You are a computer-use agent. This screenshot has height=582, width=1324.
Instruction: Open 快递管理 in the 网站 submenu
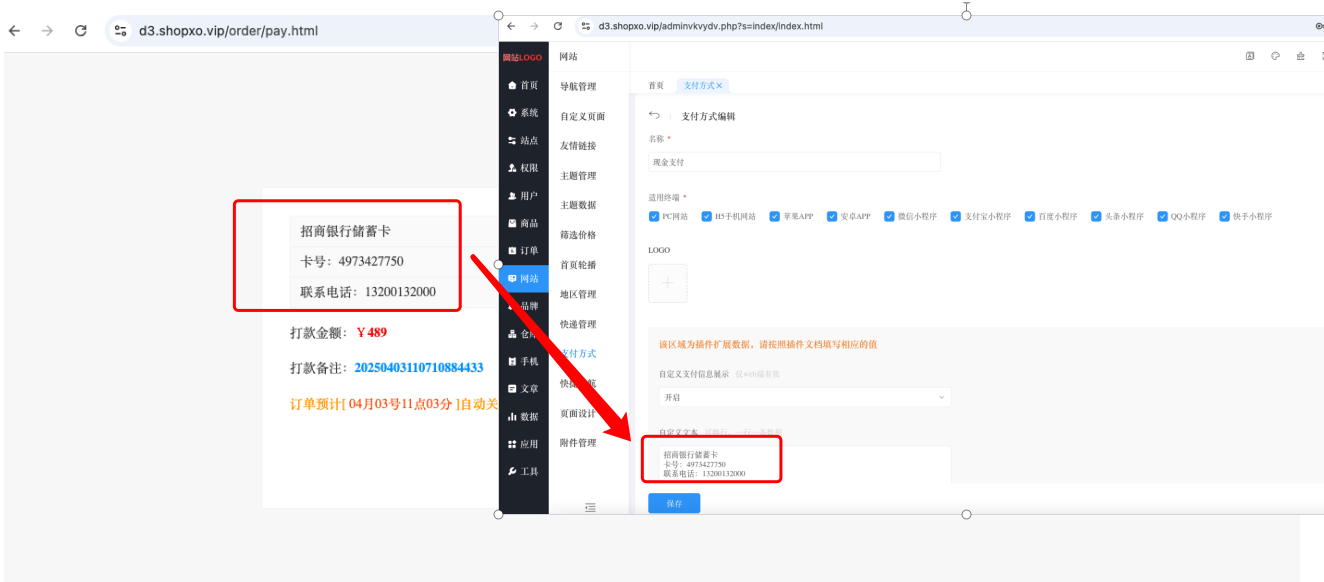click(578, 325)
